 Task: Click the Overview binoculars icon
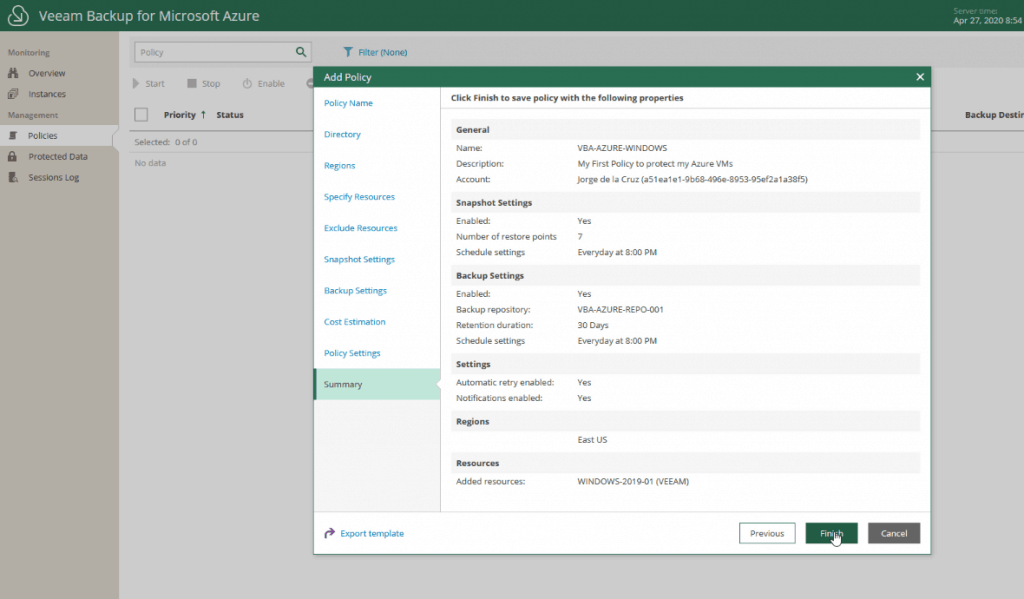pos(13,73)
